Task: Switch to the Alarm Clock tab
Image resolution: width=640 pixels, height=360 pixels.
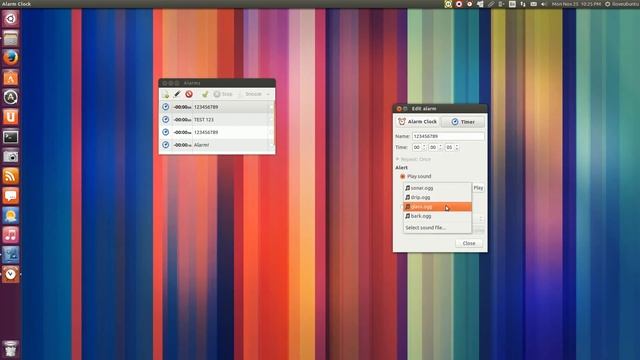Action: click(x=418, y=122)
